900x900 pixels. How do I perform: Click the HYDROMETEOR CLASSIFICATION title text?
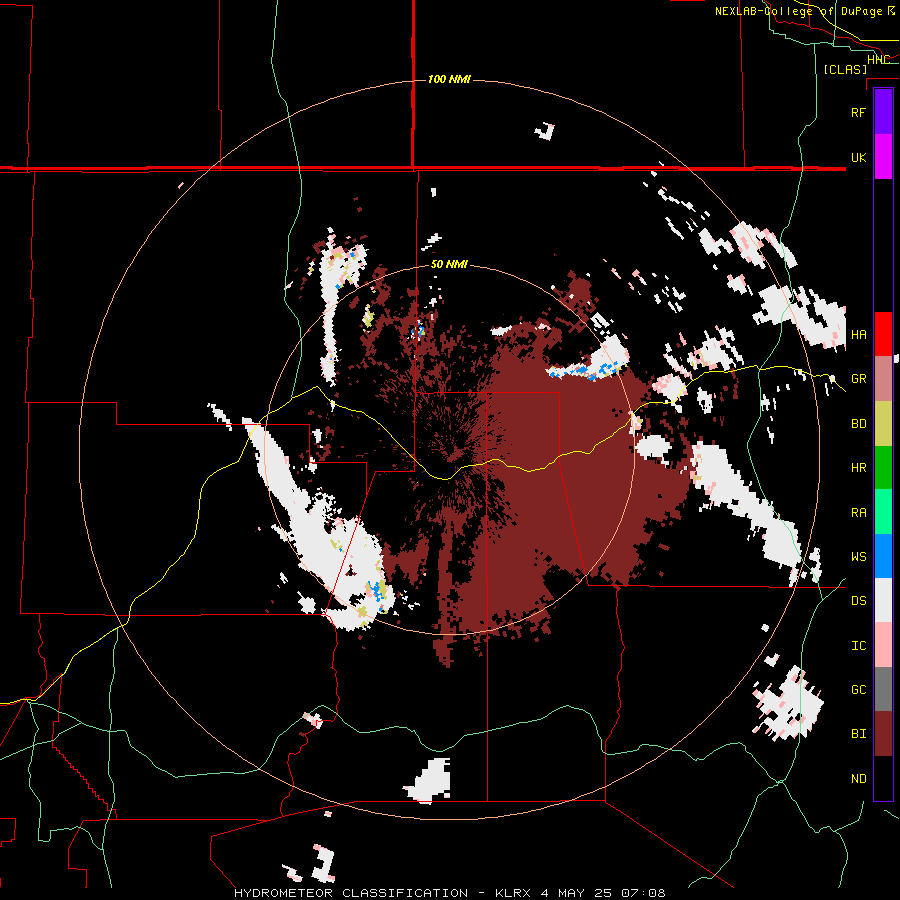click(351, 893)
